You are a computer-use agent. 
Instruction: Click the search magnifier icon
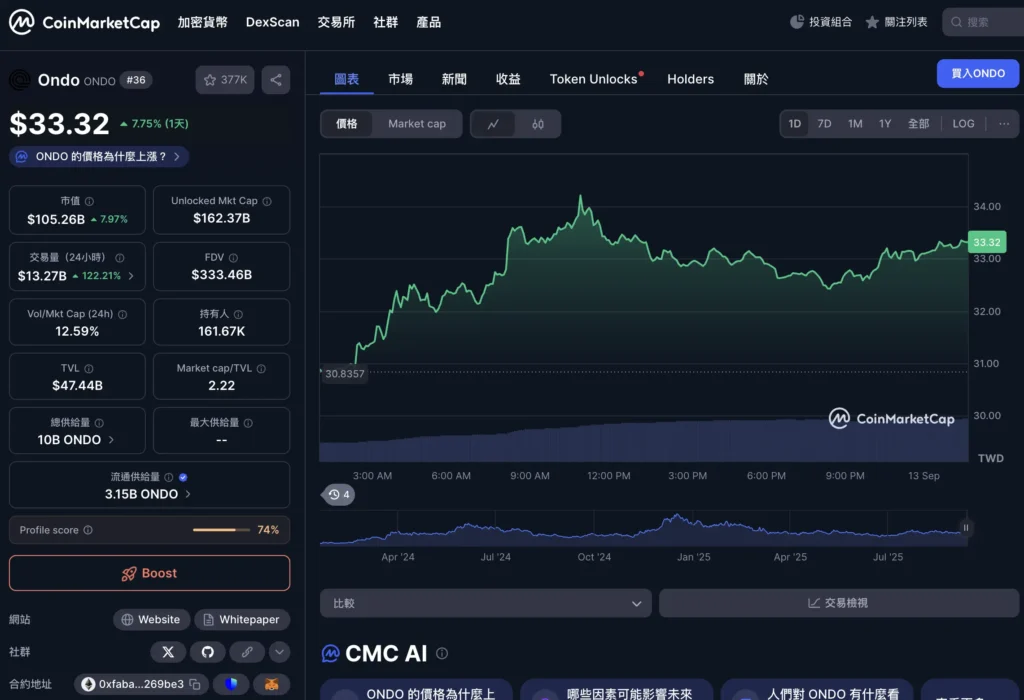(956, 22)
